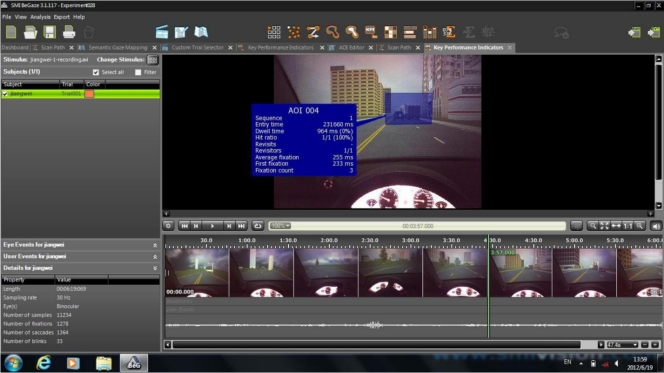
Task: Open the File menu
Action: click(x=7, y=17)
